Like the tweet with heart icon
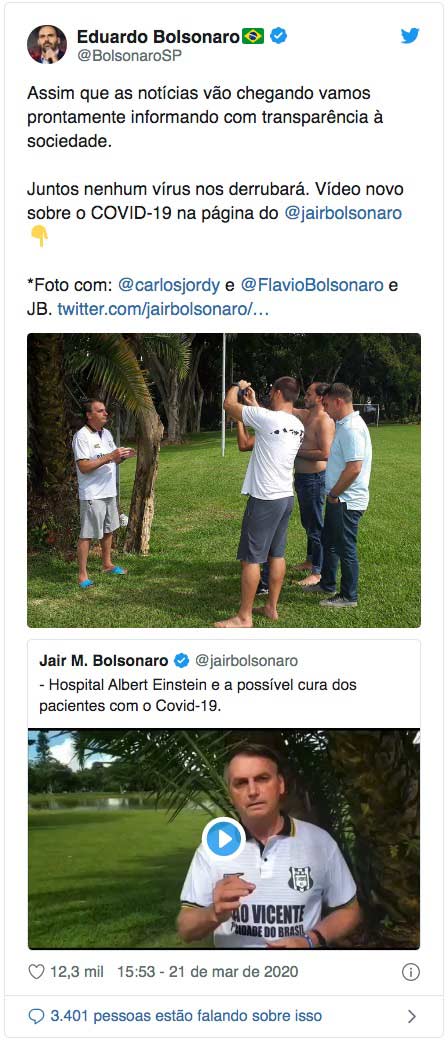The height and width of the screenshot is (1042, 448). (37, 972)
